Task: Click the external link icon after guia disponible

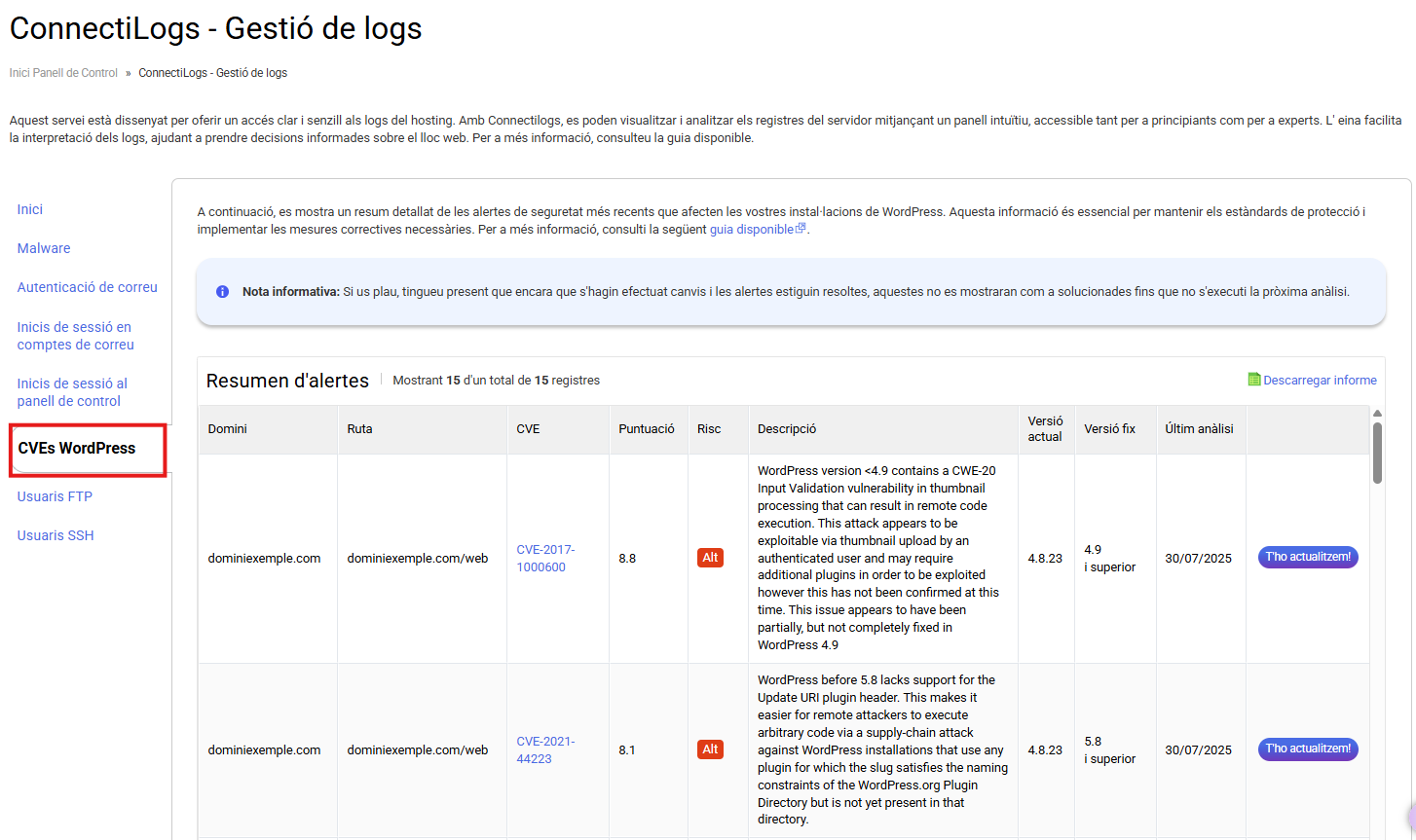Action: [801, 229]
